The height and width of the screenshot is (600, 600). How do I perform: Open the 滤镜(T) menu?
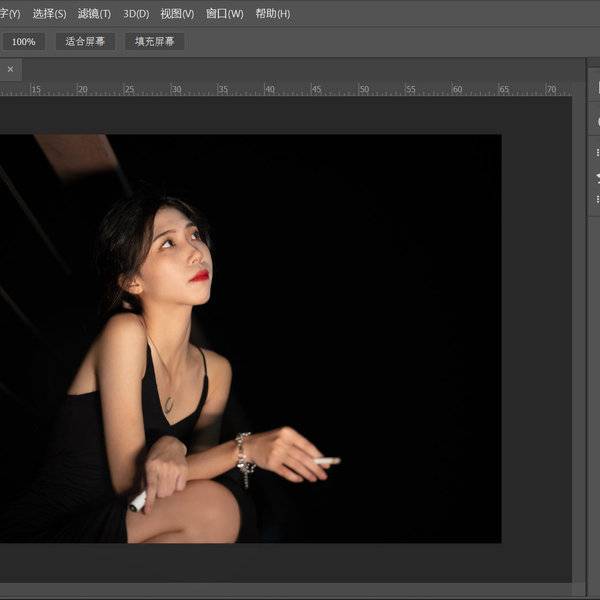(94, 14)
